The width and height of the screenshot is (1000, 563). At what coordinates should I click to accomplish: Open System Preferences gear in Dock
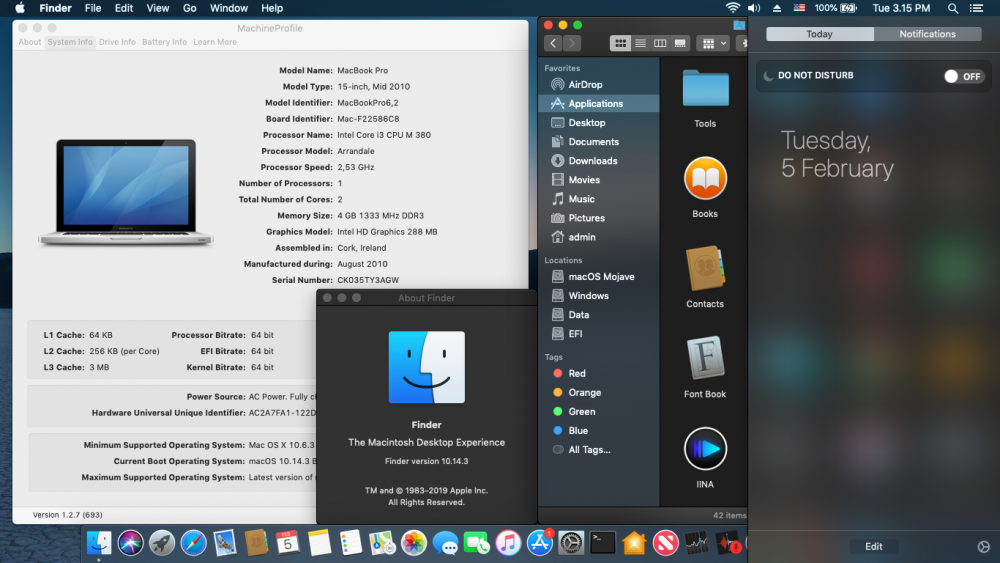click(x=571, y=543)
